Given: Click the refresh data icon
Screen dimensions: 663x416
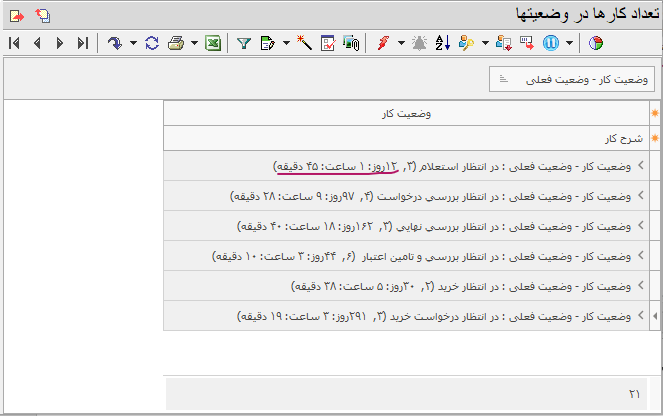Looking at the screenshot, I should (x=151, y=43).
